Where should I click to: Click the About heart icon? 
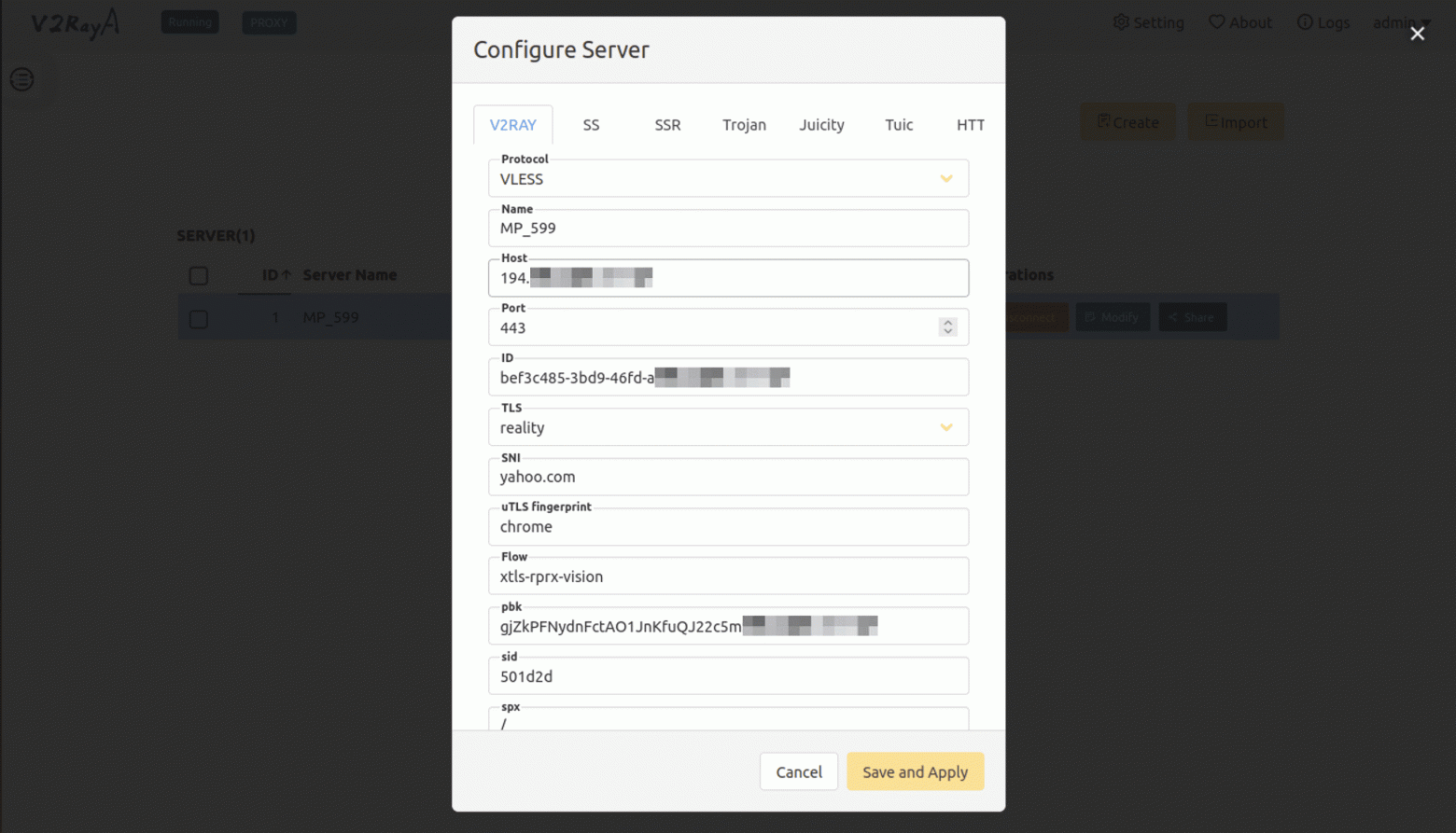coord(1216,22)
